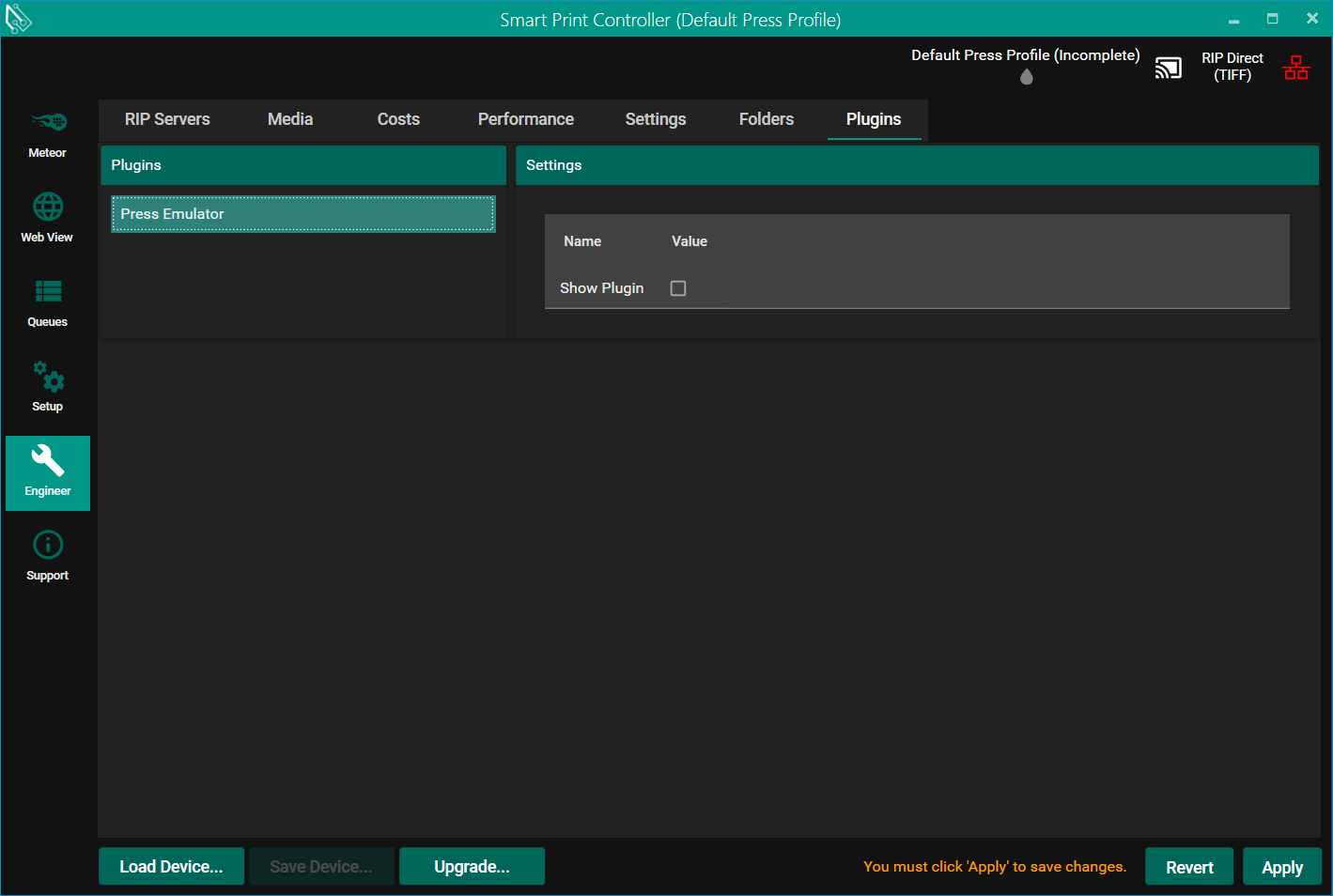Click the app logo in title bar
Viewport: 1333px width, 896px height.
19,19
